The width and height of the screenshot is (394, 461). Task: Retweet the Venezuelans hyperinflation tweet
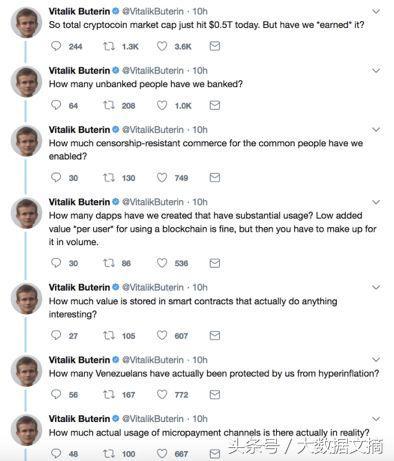click(x=109, y=395)
